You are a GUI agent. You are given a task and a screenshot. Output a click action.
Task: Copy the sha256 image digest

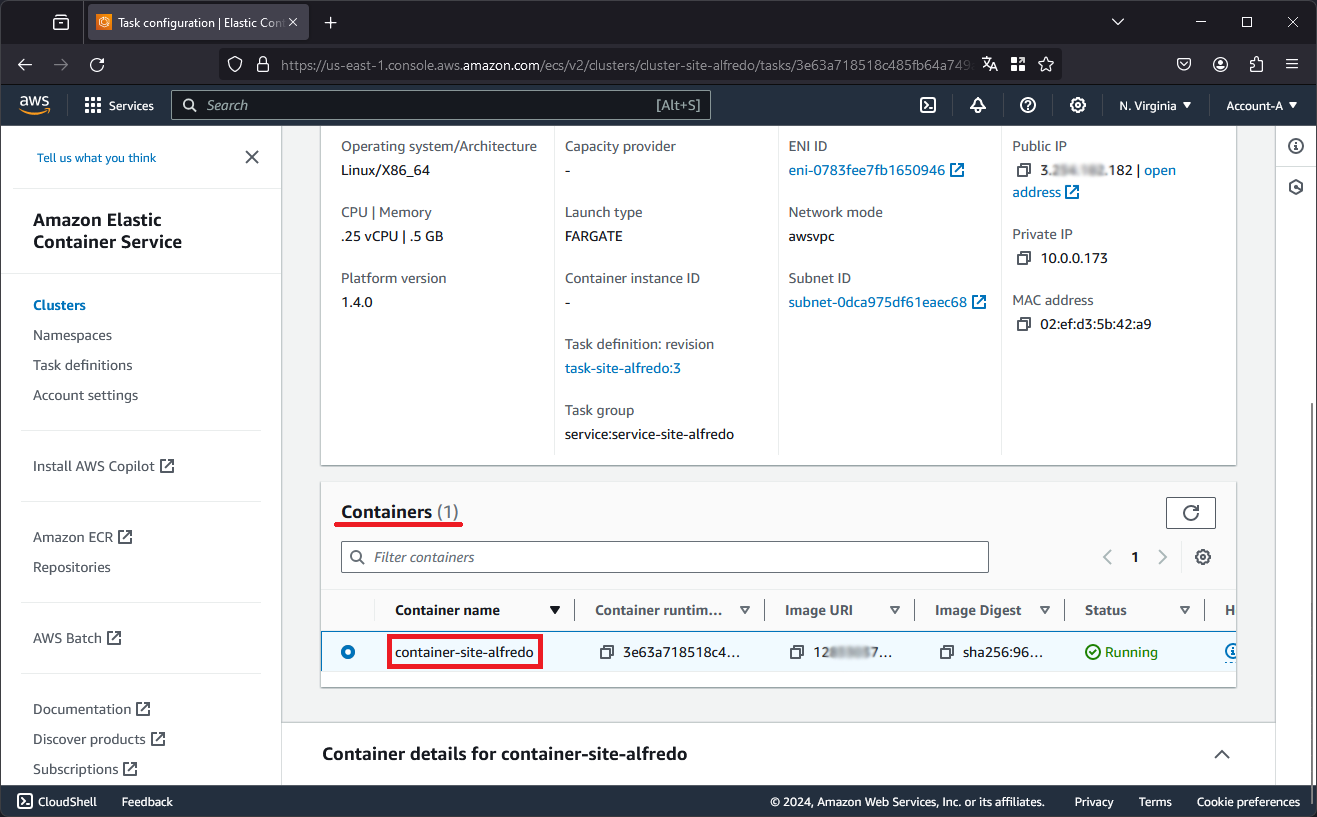pyautogui.click(x=946, y=652)
